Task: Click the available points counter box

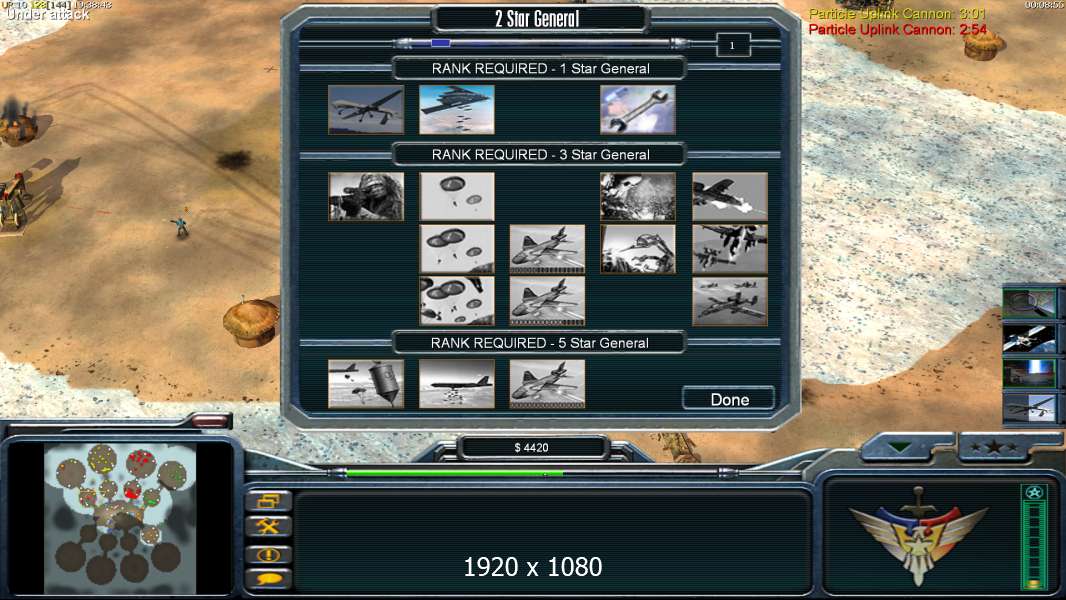Action: (x=733, y=46)
